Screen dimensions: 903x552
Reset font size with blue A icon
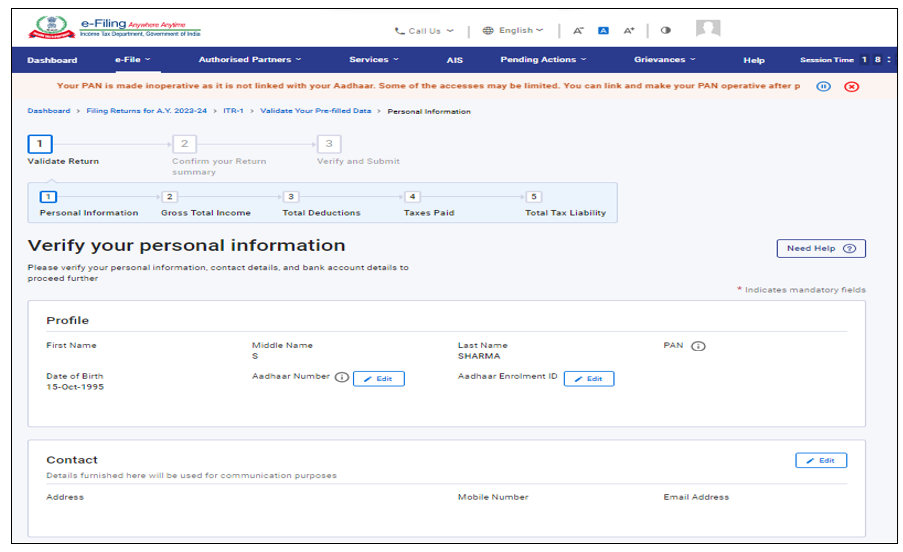604,31
